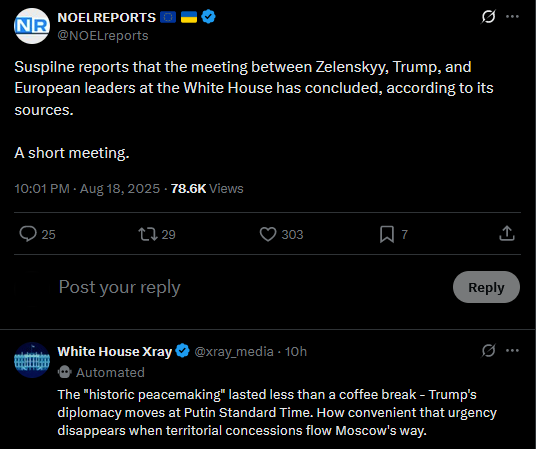536x449 pixels.
Task: Click the Grok icon on NOELREPORTS post
Action: (488, 16)
